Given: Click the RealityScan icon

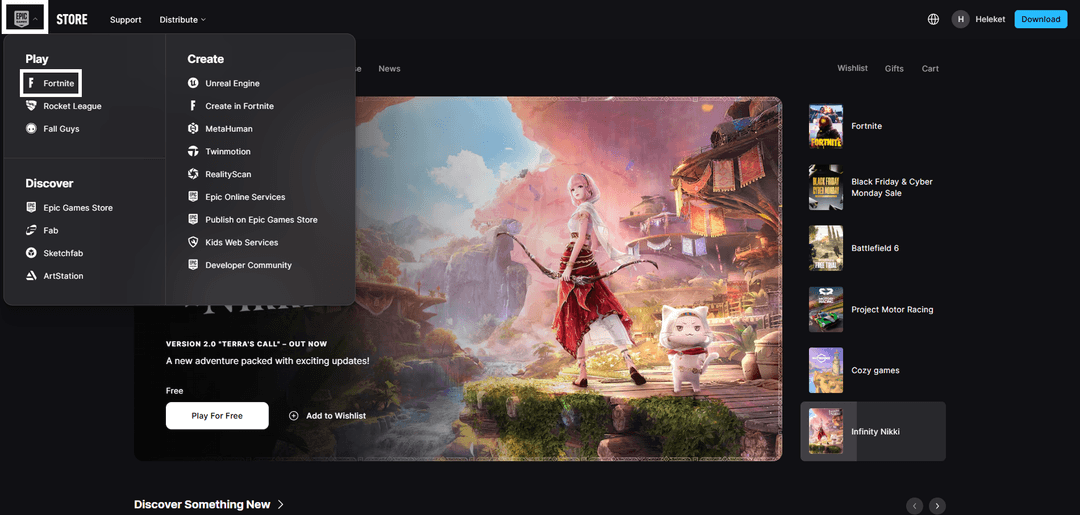Looking at the screenshot, I should coord(193,174).
